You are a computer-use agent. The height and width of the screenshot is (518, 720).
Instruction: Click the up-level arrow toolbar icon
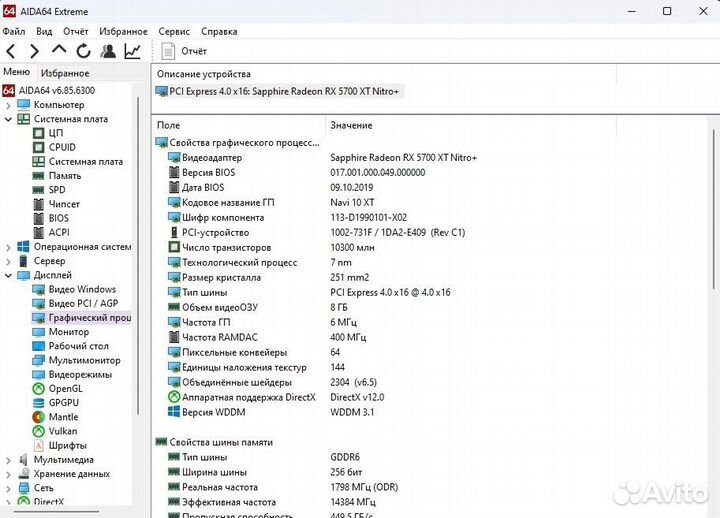coord(59,50)
